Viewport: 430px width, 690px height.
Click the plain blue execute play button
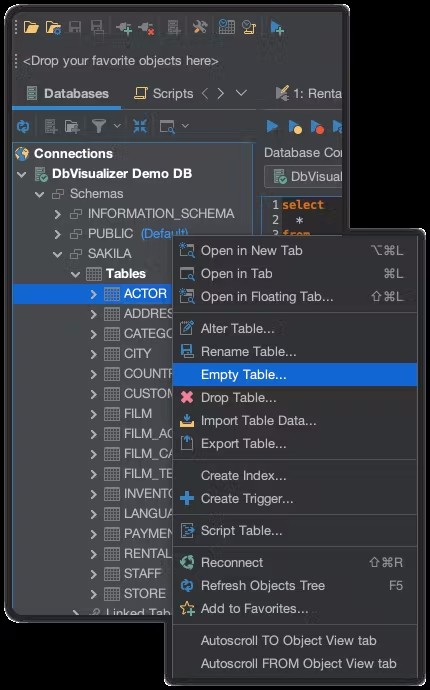(272, 127)
